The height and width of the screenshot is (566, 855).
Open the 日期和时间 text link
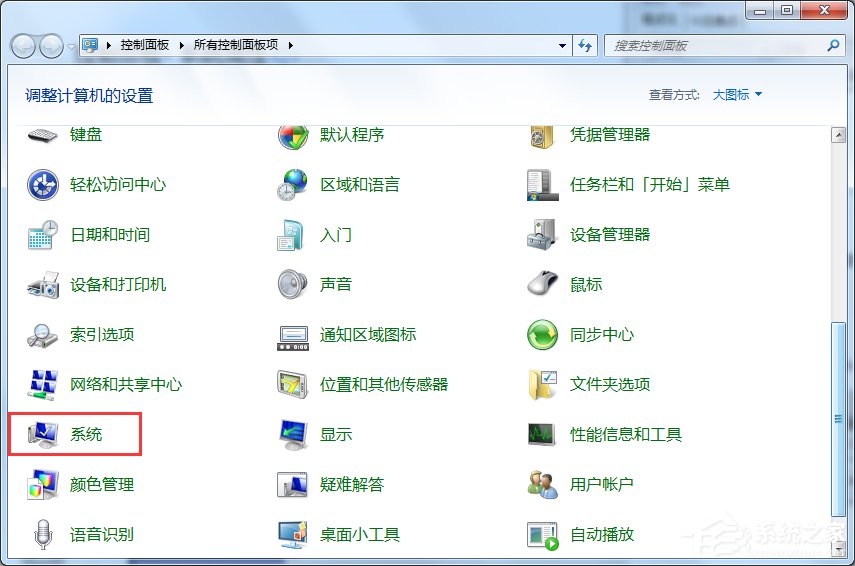coord(110,235)
